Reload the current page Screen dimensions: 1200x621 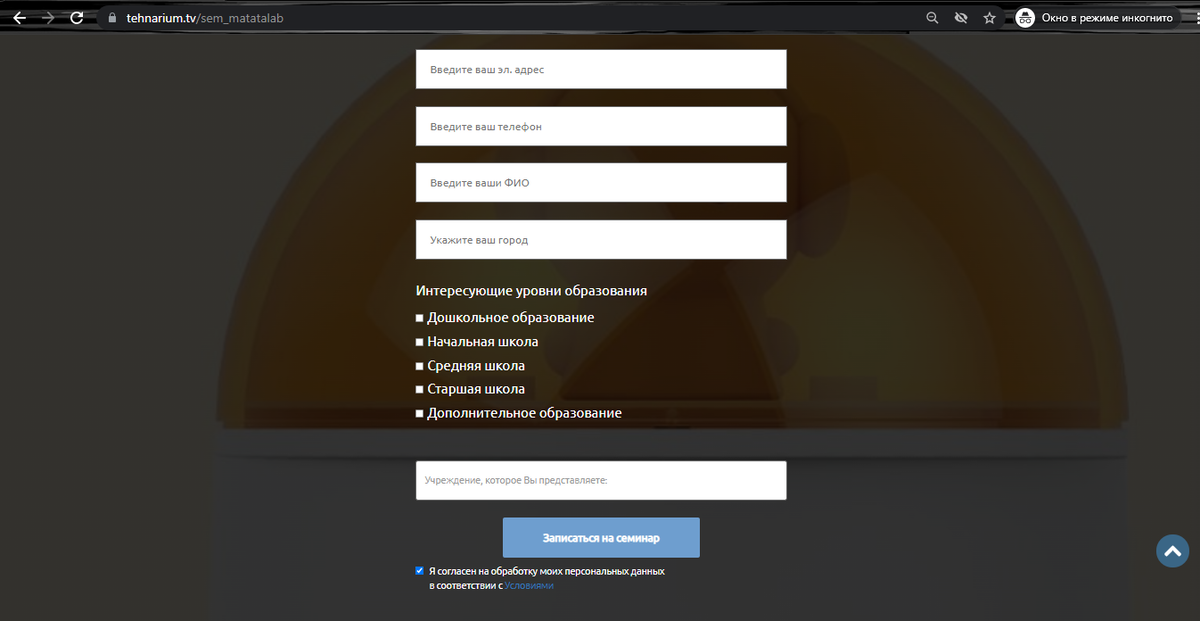point(77,18)
